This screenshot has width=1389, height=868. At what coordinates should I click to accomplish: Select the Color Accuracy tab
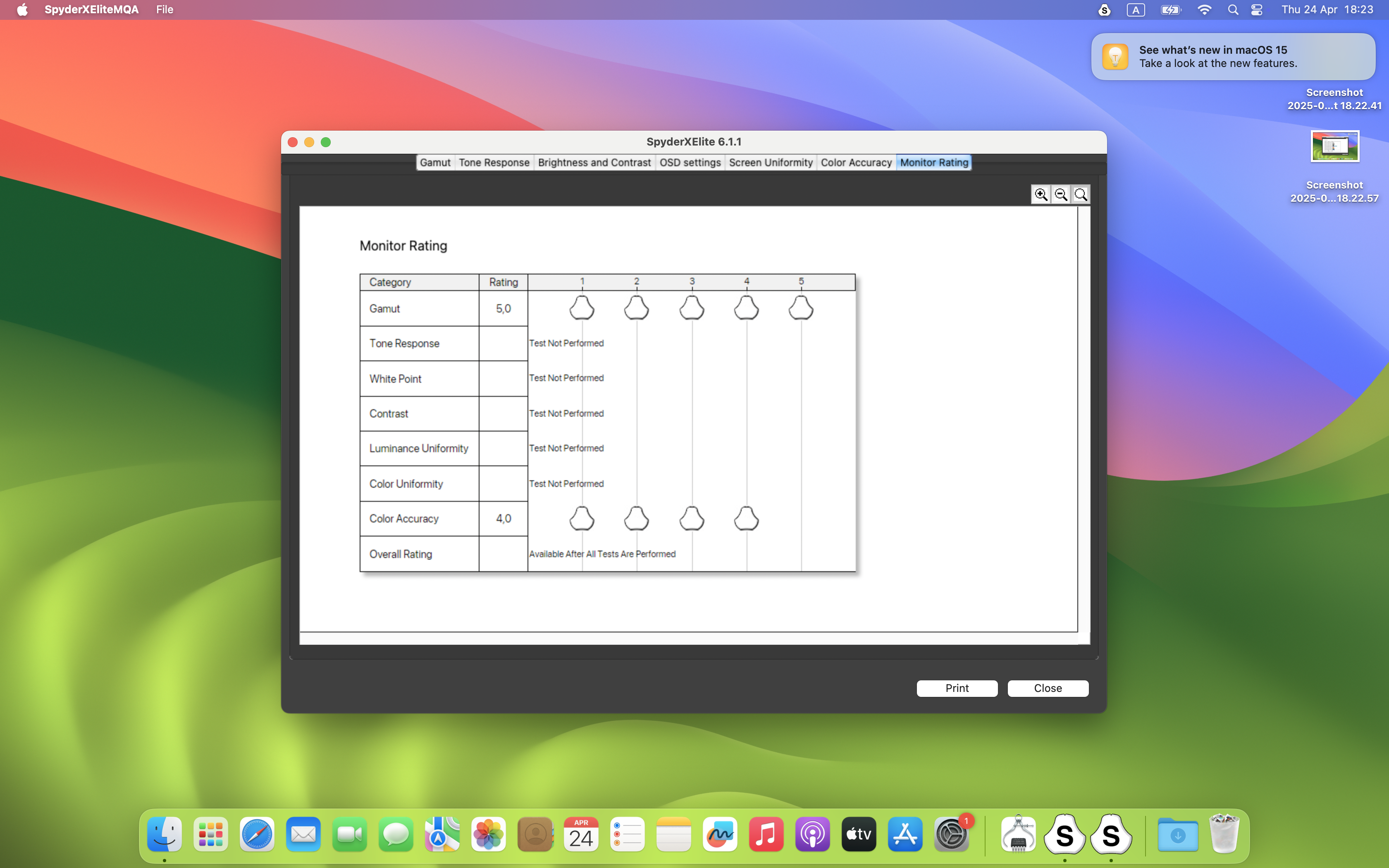click(x=856, y=162)
